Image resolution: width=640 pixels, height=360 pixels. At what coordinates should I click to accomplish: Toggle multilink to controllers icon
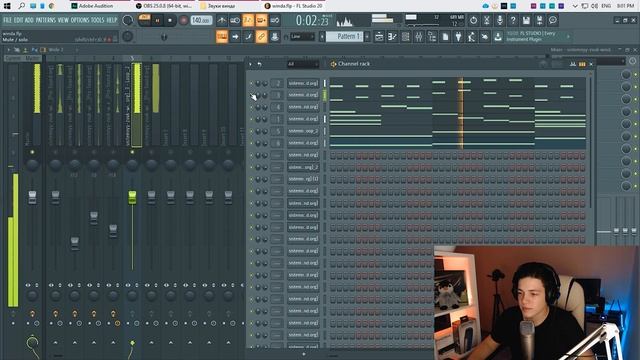[275, 37]
